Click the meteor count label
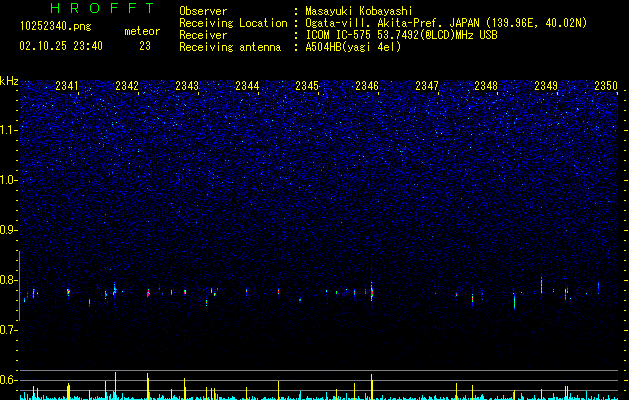Image resolution: width=629 pixels, height=400 pixels. pyautogui.click(x=142, y=31)
